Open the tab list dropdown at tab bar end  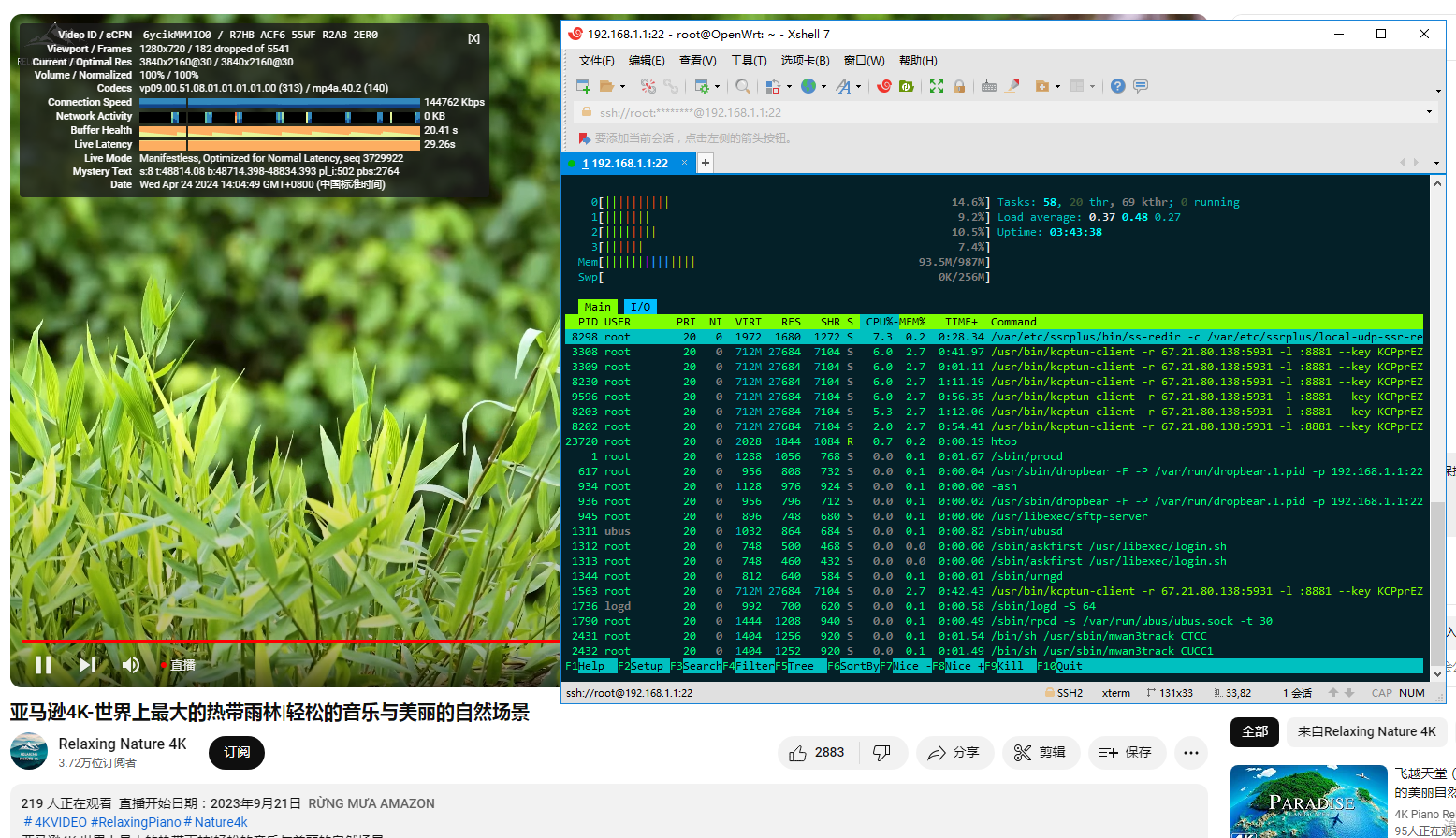(x=1437, y=163)
